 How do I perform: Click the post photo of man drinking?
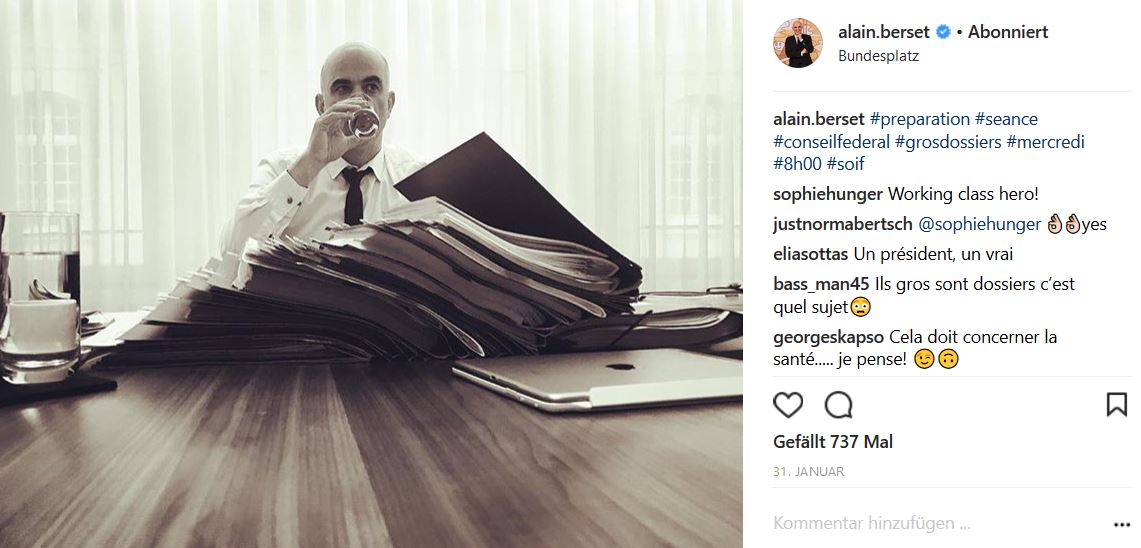(x=371, y=274)
